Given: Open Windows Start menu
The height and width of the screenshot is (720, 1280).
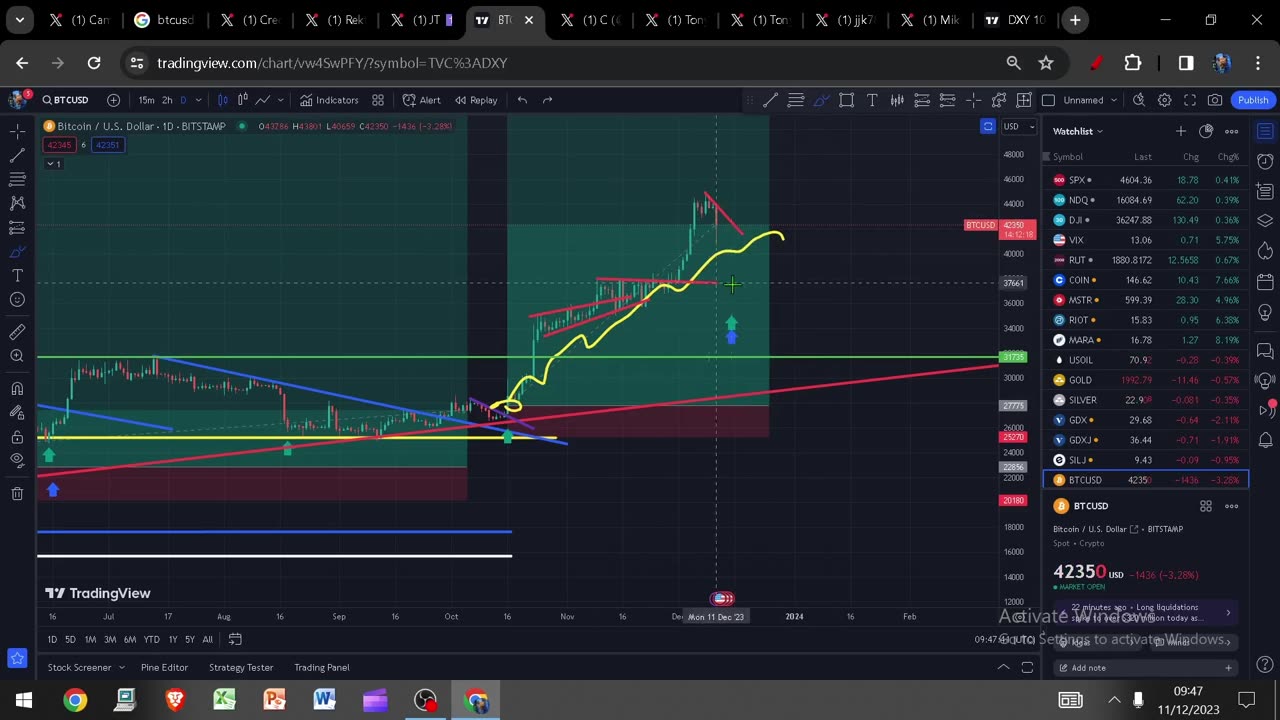Looking at the screenshot, I should click(24, 700).
